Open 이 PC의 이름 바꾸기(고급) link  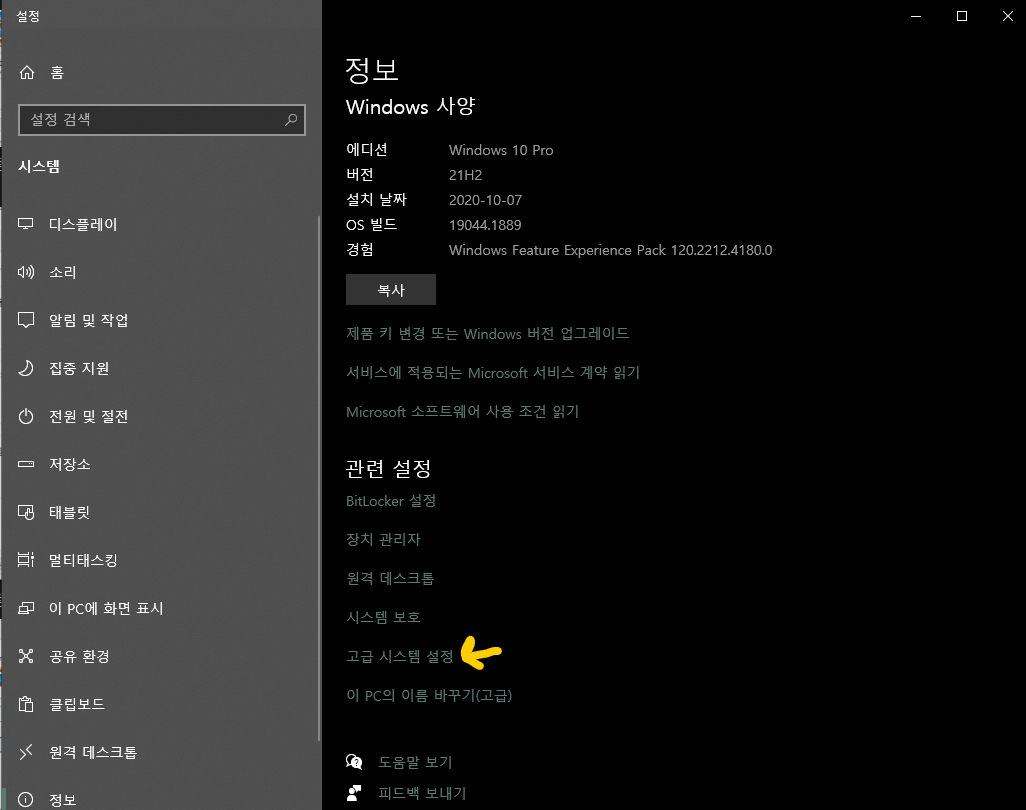pyautogui.click(x=429, y=695)
